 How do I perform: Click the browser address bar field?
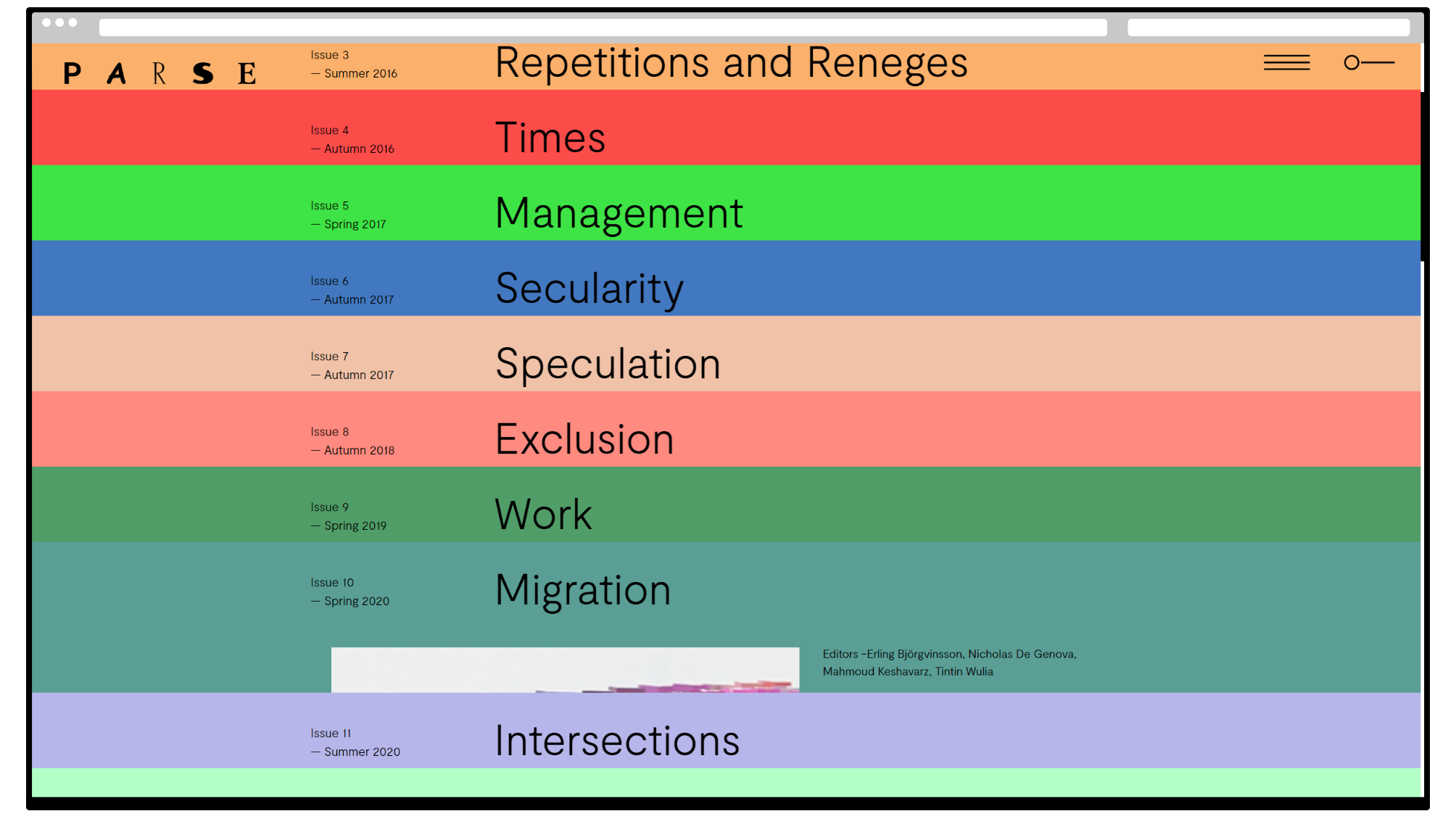pos(603,28)
